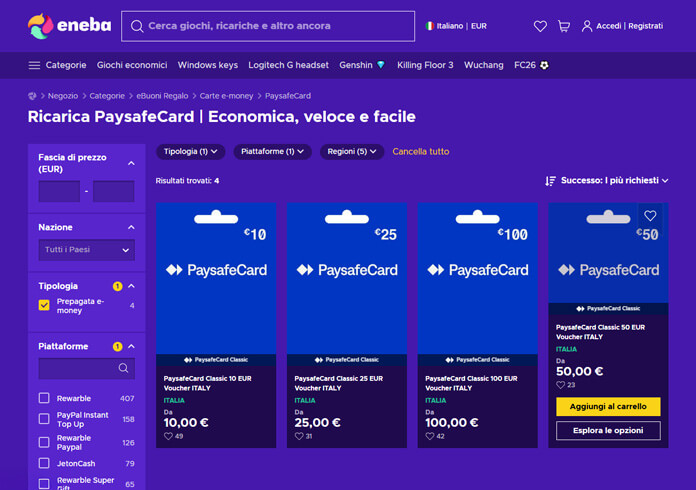Click Esplora le opzioni button

pos(608,431)
